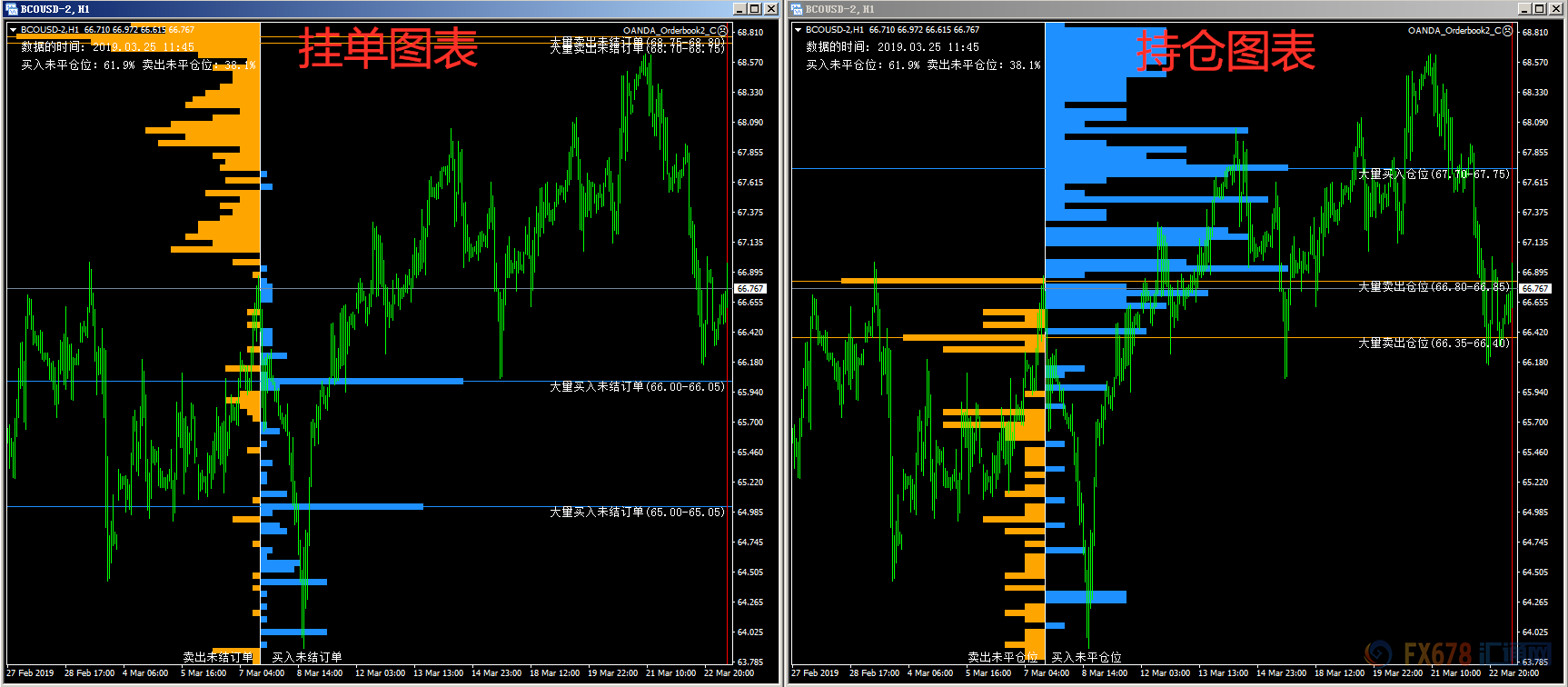Minimize the right BCOUSD-2 chart window
Image resolution: width=1568 pixels, height=687 pixels.
[x=1523, y=8]
